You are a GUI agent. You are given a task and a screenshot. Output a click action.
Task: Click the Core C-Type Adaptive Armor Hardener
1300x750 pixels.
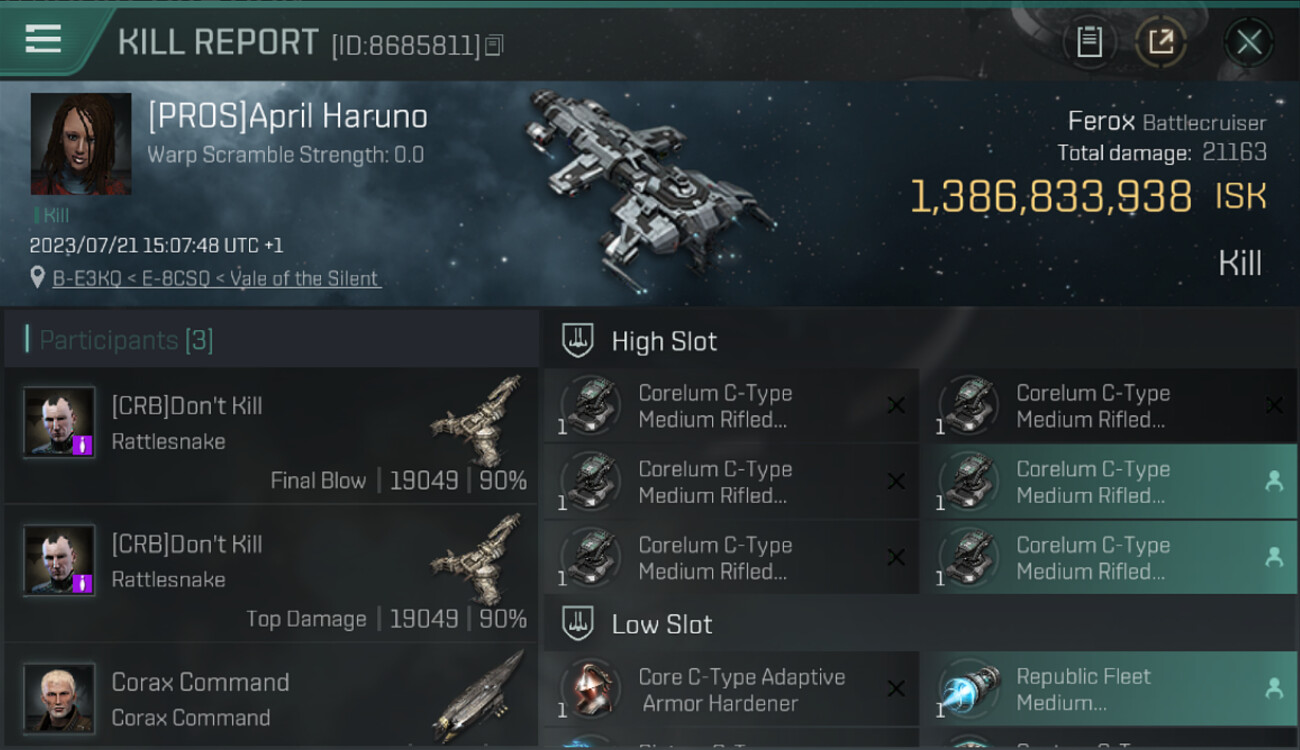coord(732,689)
